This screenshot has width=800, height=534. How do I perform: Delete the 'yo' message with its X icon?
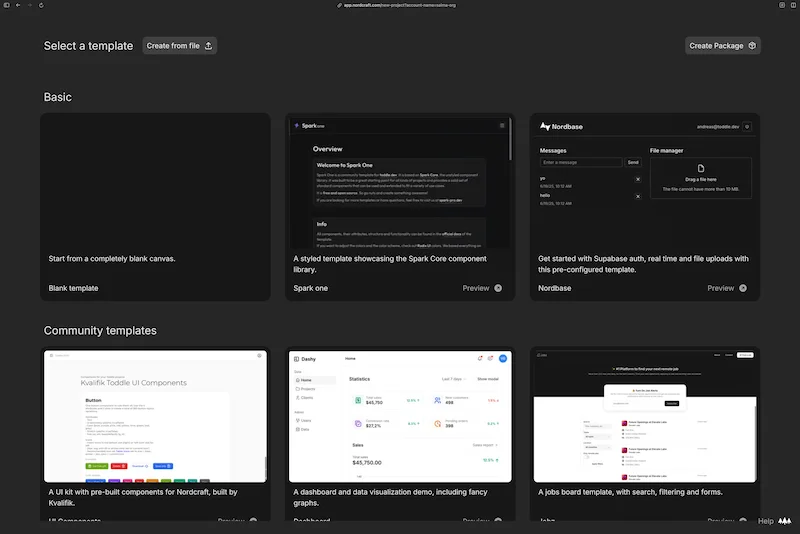pyautogui.click(x=638, y=180)
